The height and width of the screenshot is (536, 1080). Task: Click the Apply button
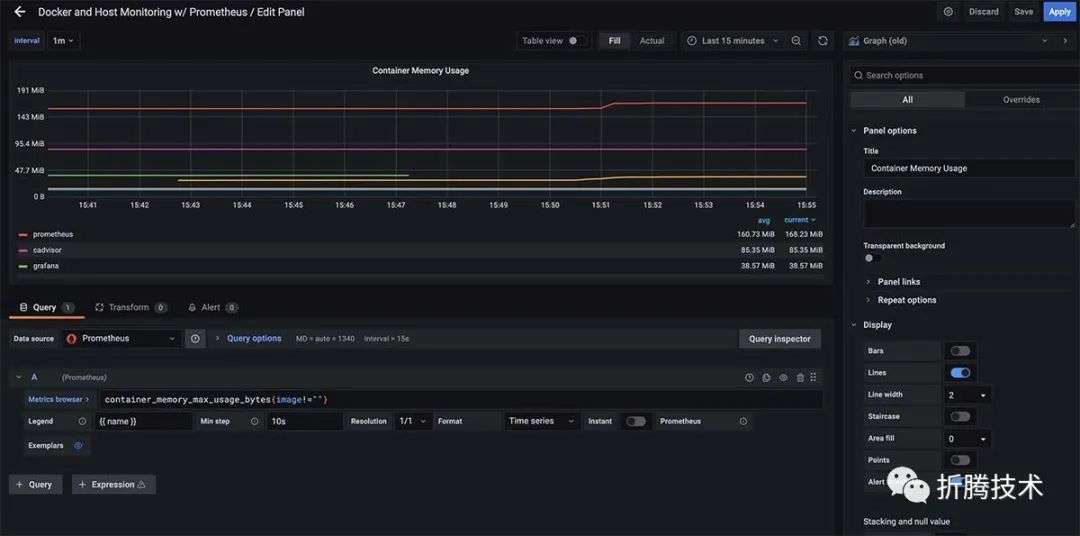click(x=1059, y=12)
